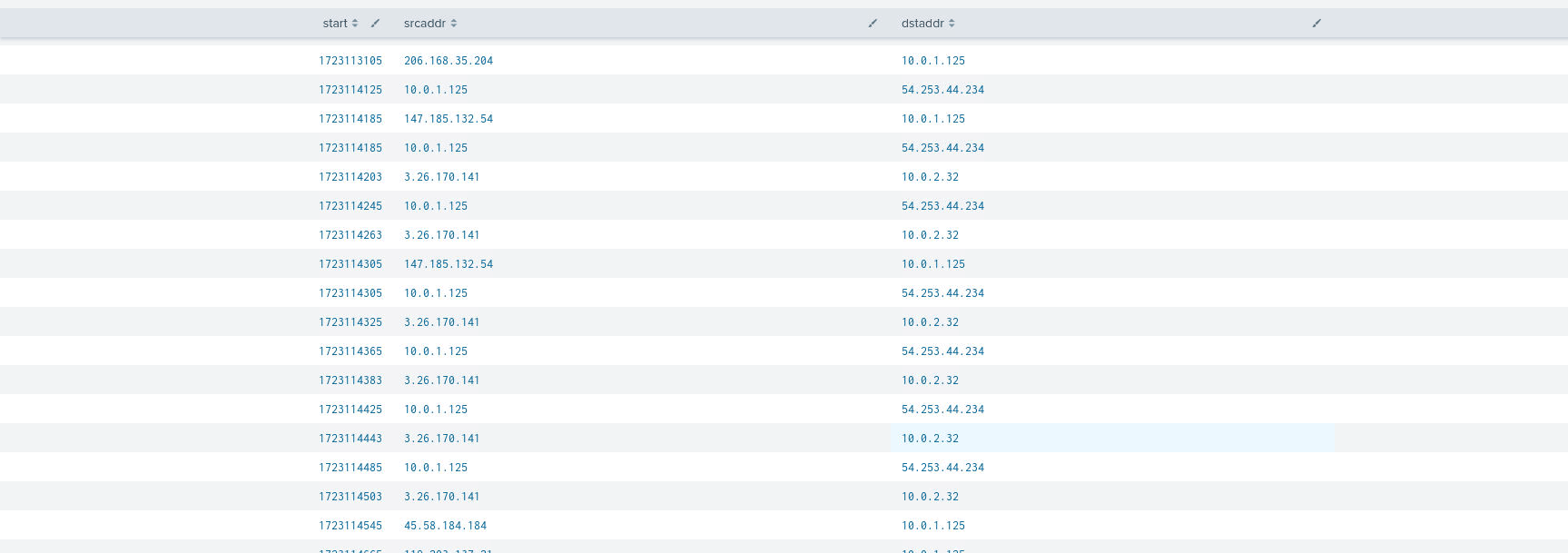Viewport: 1568px width, 553px height.
Task: Click srcaddr 3.26.170.141 in row 1723114503
Action: tap(442, 497)
